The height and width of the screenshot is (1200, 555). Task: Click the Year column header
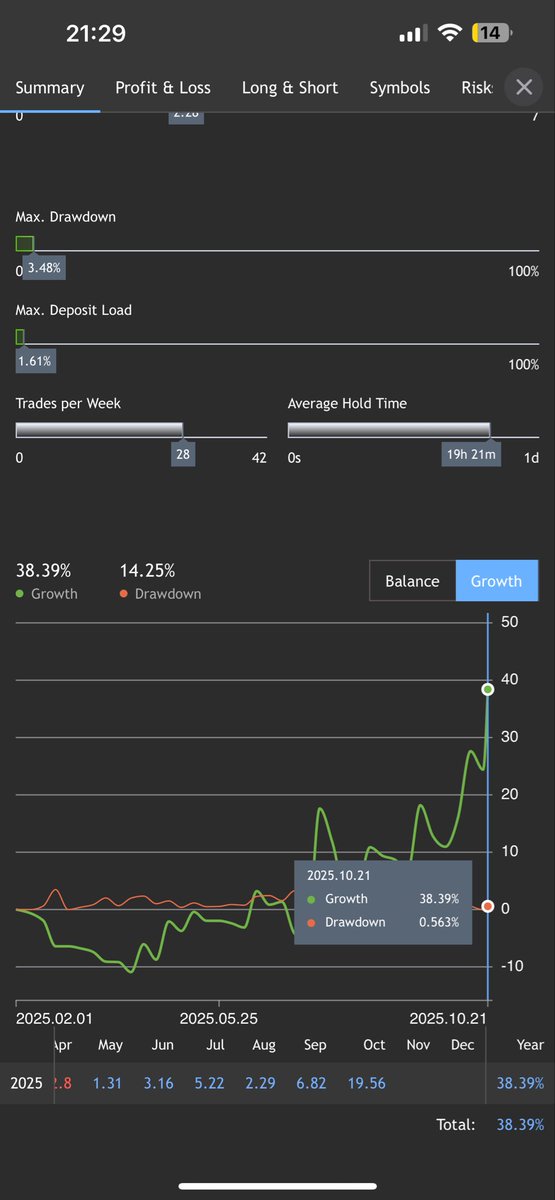click(x=530, y=1045)
